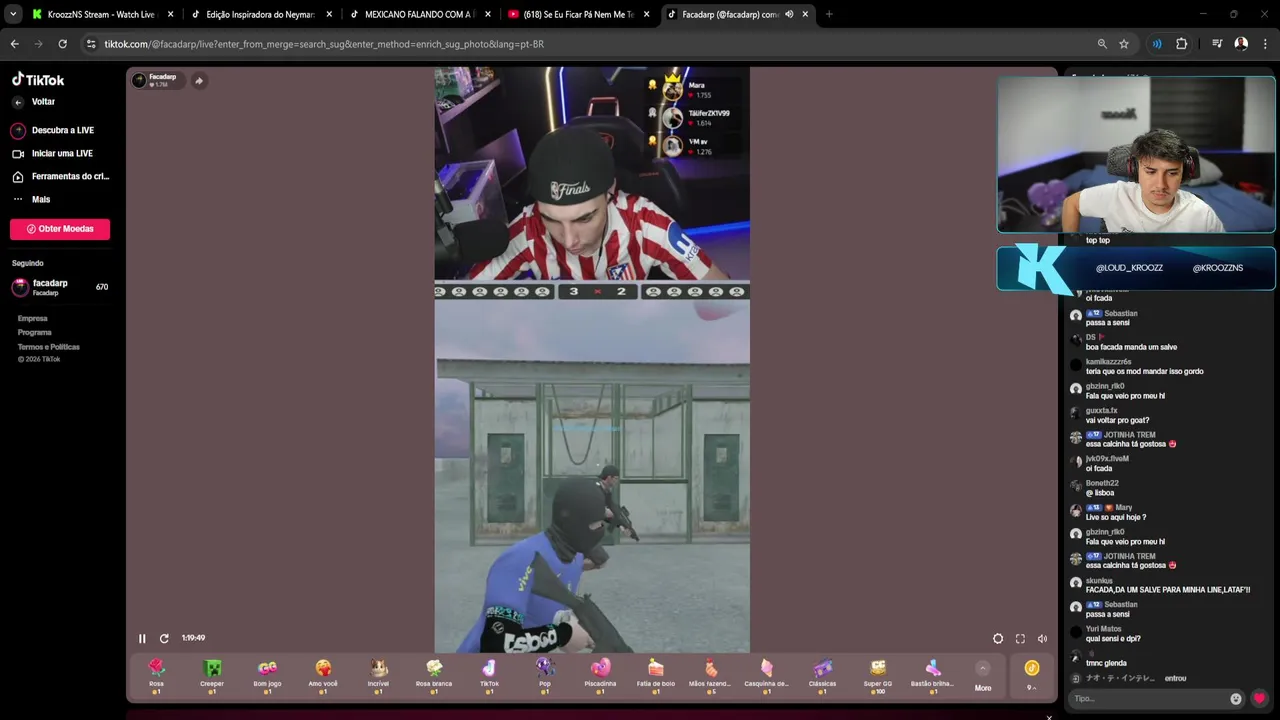Send the Incrível gift
Image resolution: width=1280 pixels, height=720 pixels.
378,676
